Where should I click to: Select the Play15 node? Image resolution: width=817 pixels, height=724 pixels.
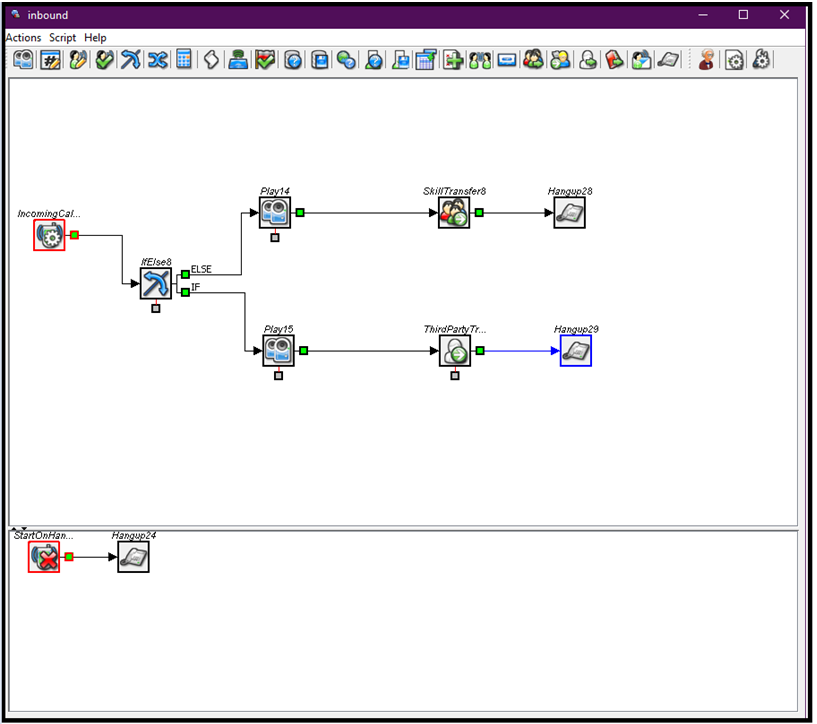278,351
